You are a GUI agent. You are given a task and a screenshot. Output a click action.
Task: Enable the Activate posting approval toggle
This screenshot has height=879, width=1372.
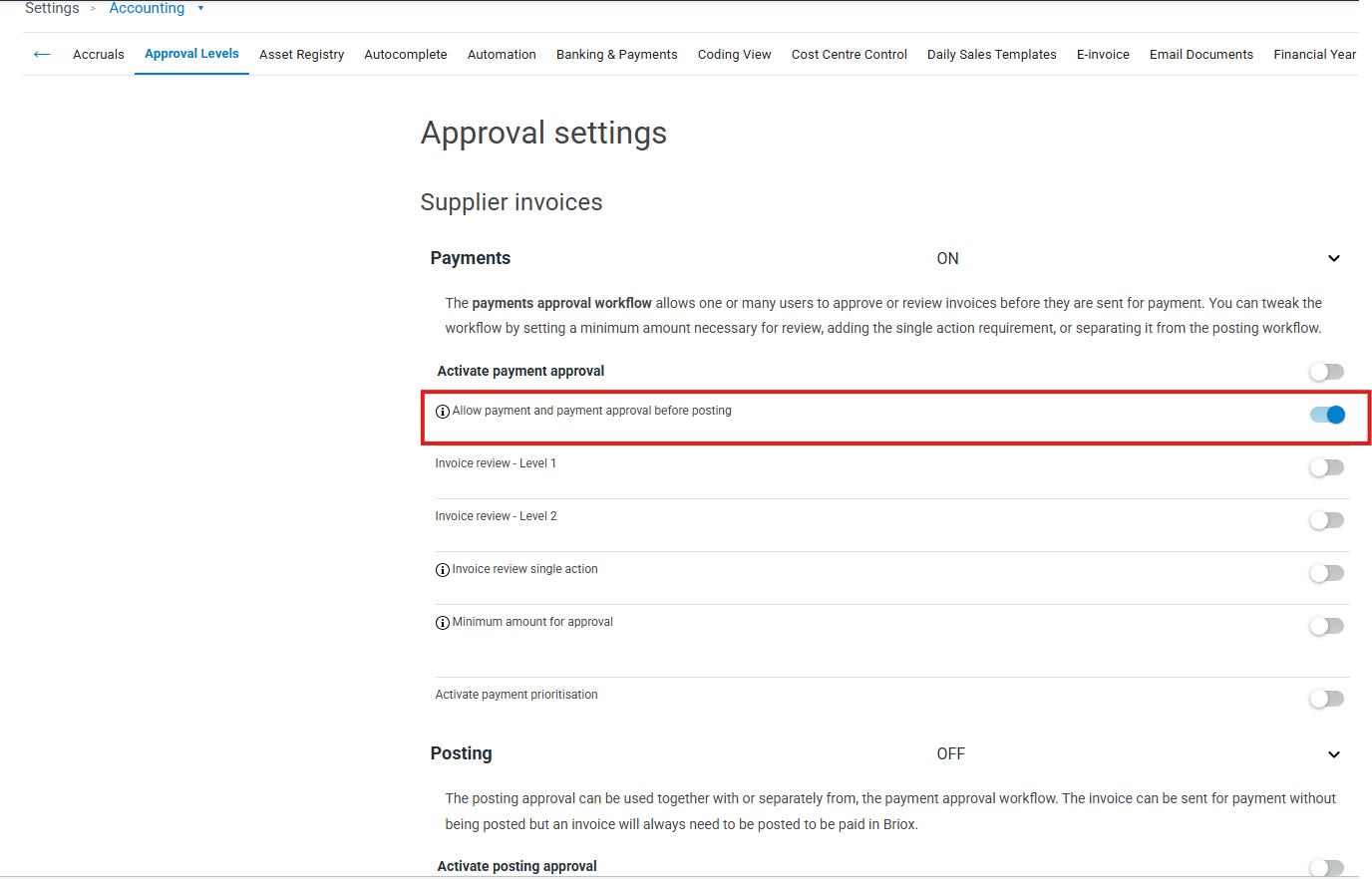(x=1326, y=867)
